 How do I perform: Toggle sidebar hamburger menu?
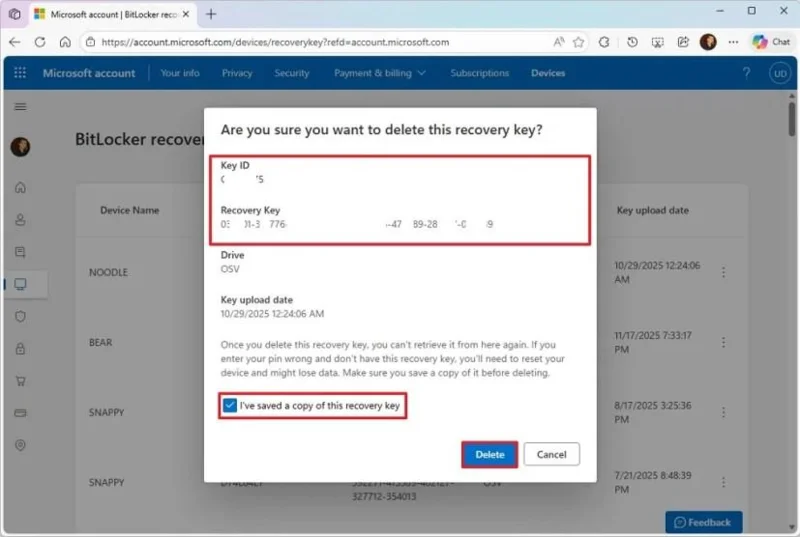20,107
